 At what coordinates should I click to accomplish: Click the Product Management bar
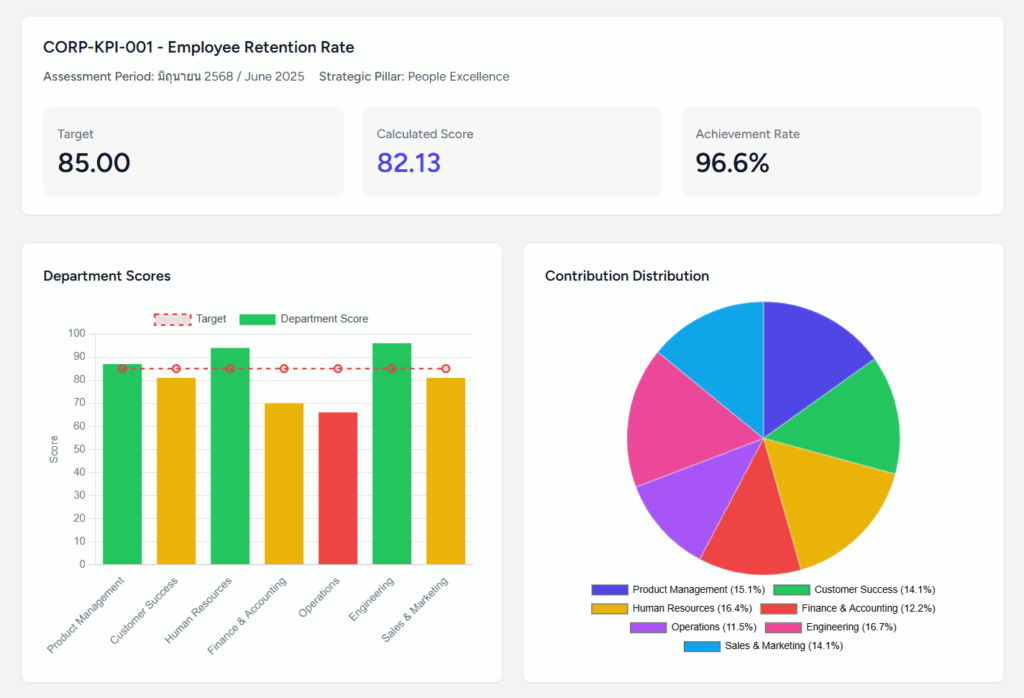click(122, 464)
